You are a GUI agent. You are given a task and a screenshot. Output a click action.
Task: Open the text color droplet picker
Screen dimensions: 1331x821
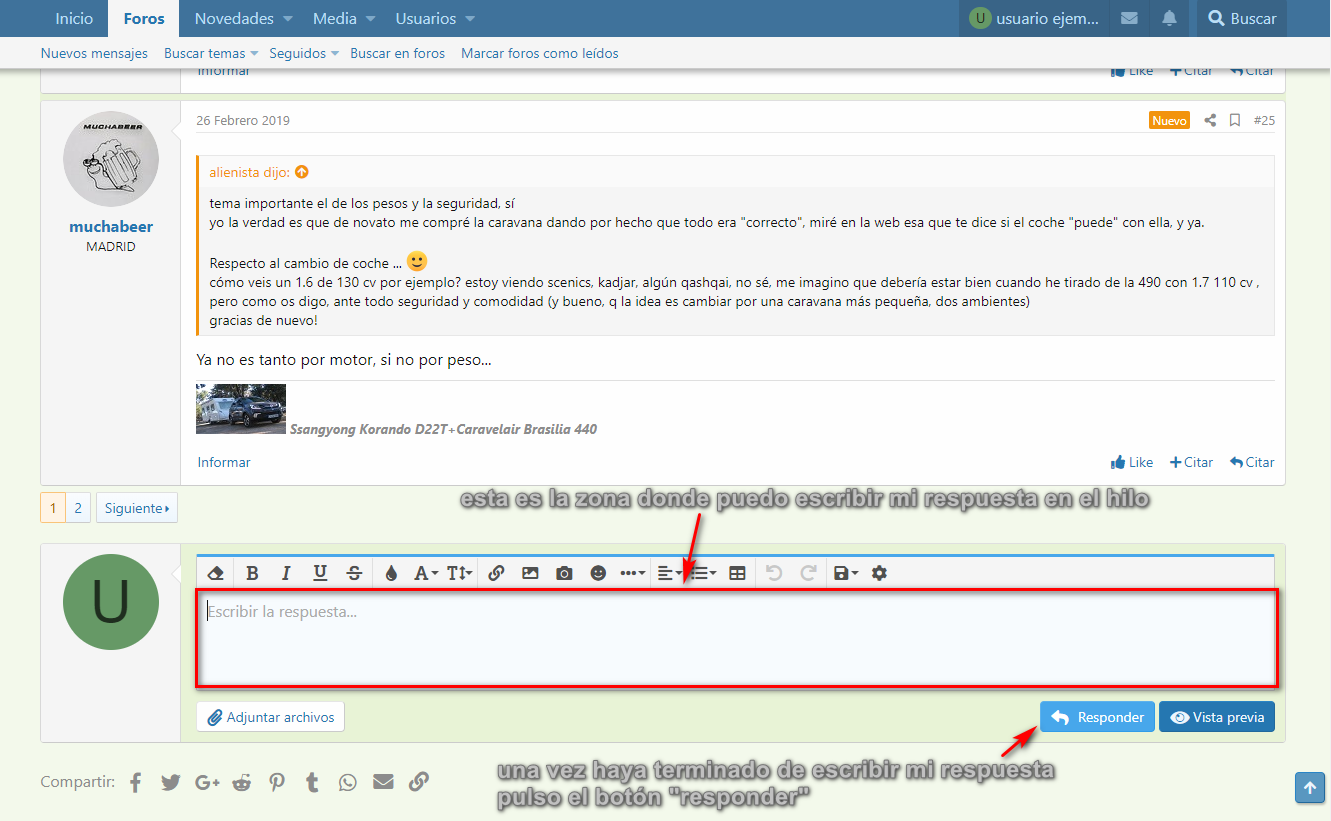[x=391, y=573]
